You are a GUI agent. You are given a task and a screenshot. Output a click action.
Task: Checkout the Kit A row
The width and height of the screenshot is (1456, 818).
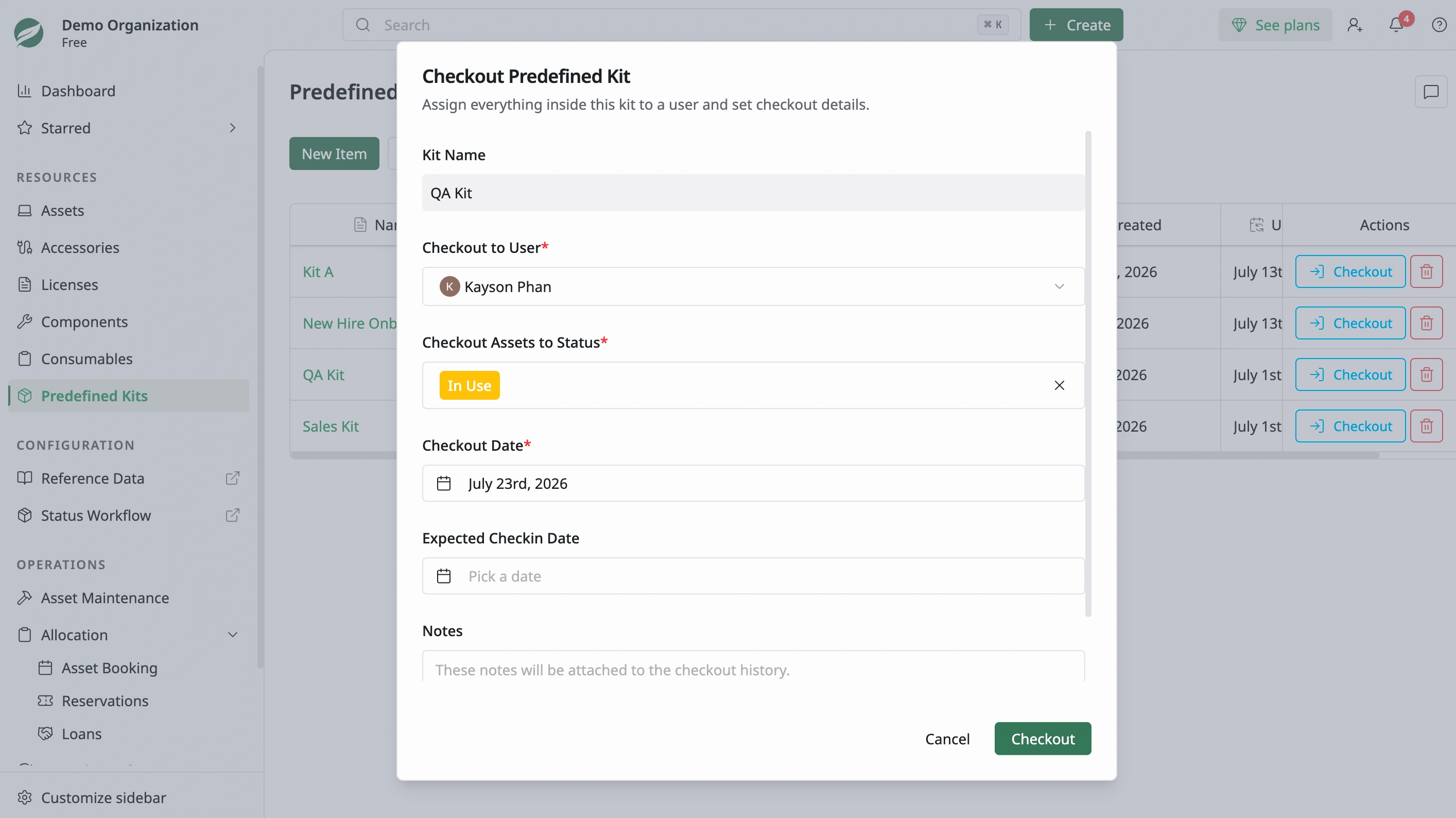tap(1350, 271)
